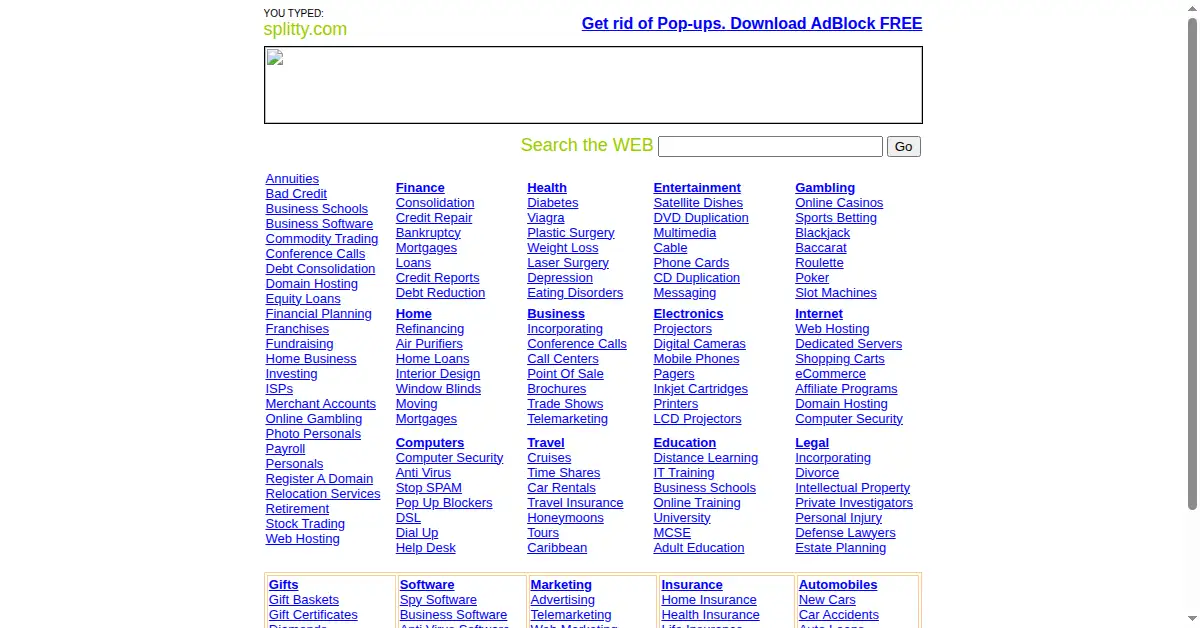Open the Fundraising link

(299, 344)
